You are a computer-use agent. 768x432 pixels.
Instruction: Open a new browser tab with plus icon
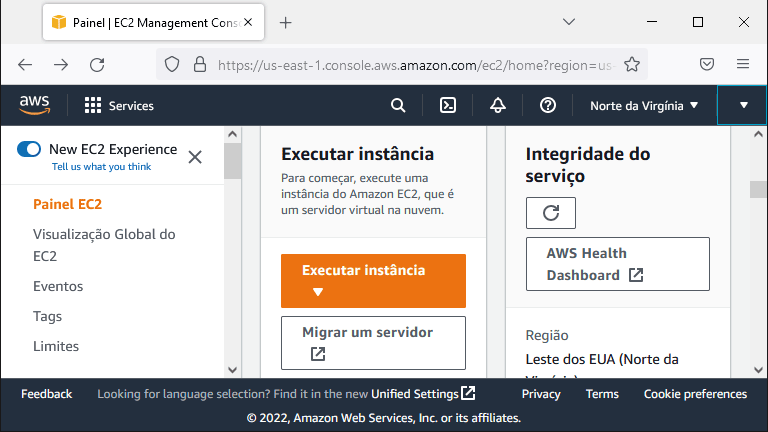click(x=286, y=23)
